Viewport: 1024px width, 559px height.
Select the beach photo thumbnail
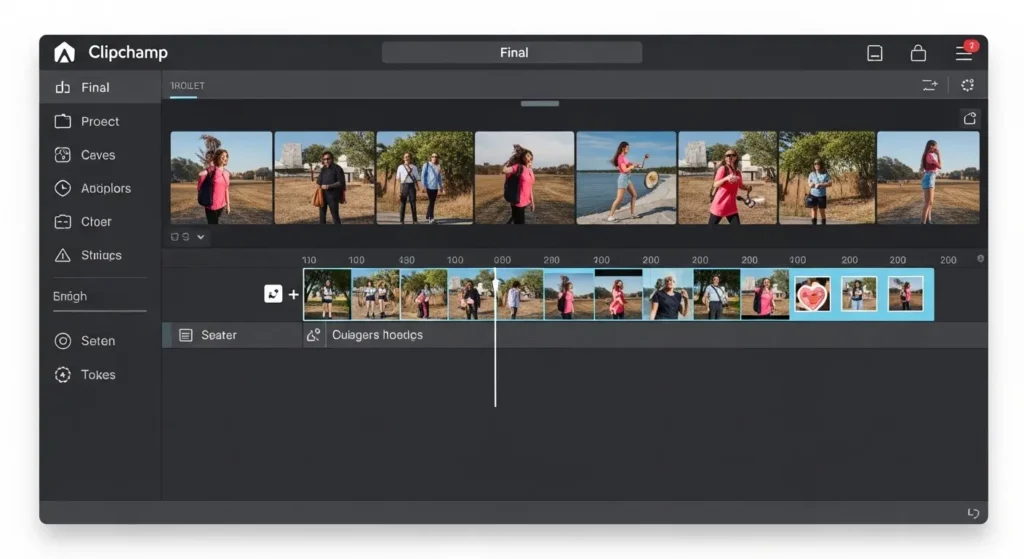(x=626, y=177)
